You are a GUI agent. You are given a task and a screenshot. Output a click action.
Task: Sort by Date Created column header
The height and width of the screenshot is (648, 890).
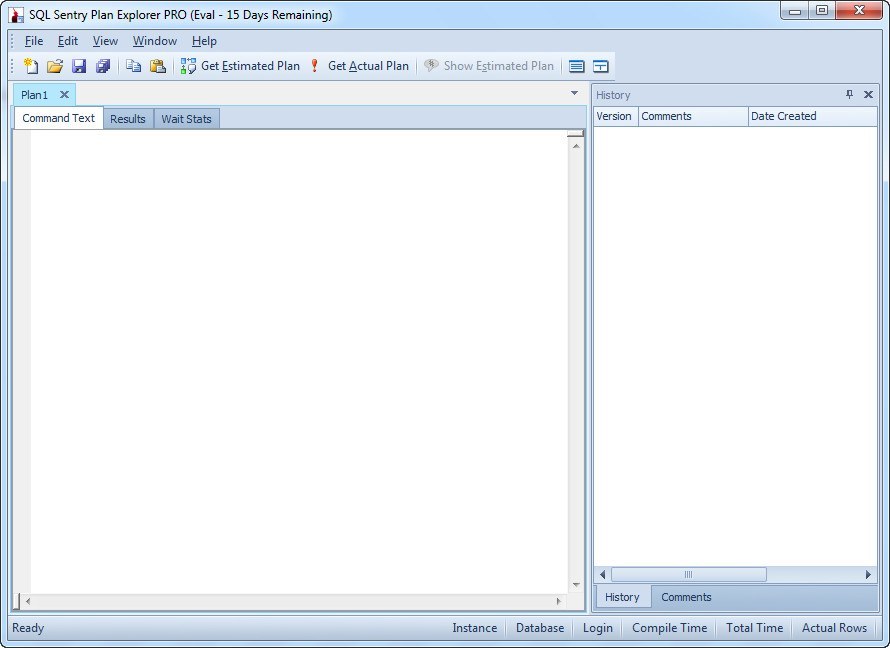point(812,116)
